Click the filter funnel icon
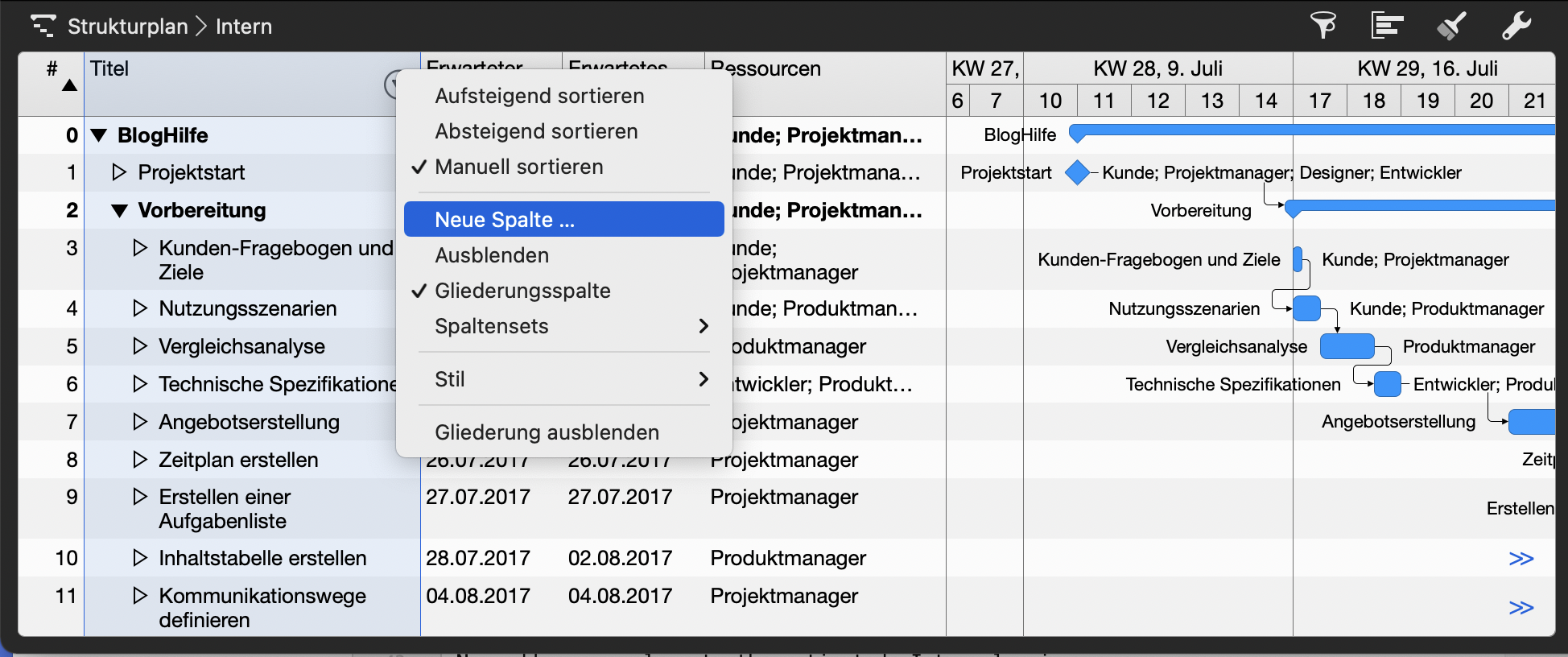 [x=1322, y=26]
